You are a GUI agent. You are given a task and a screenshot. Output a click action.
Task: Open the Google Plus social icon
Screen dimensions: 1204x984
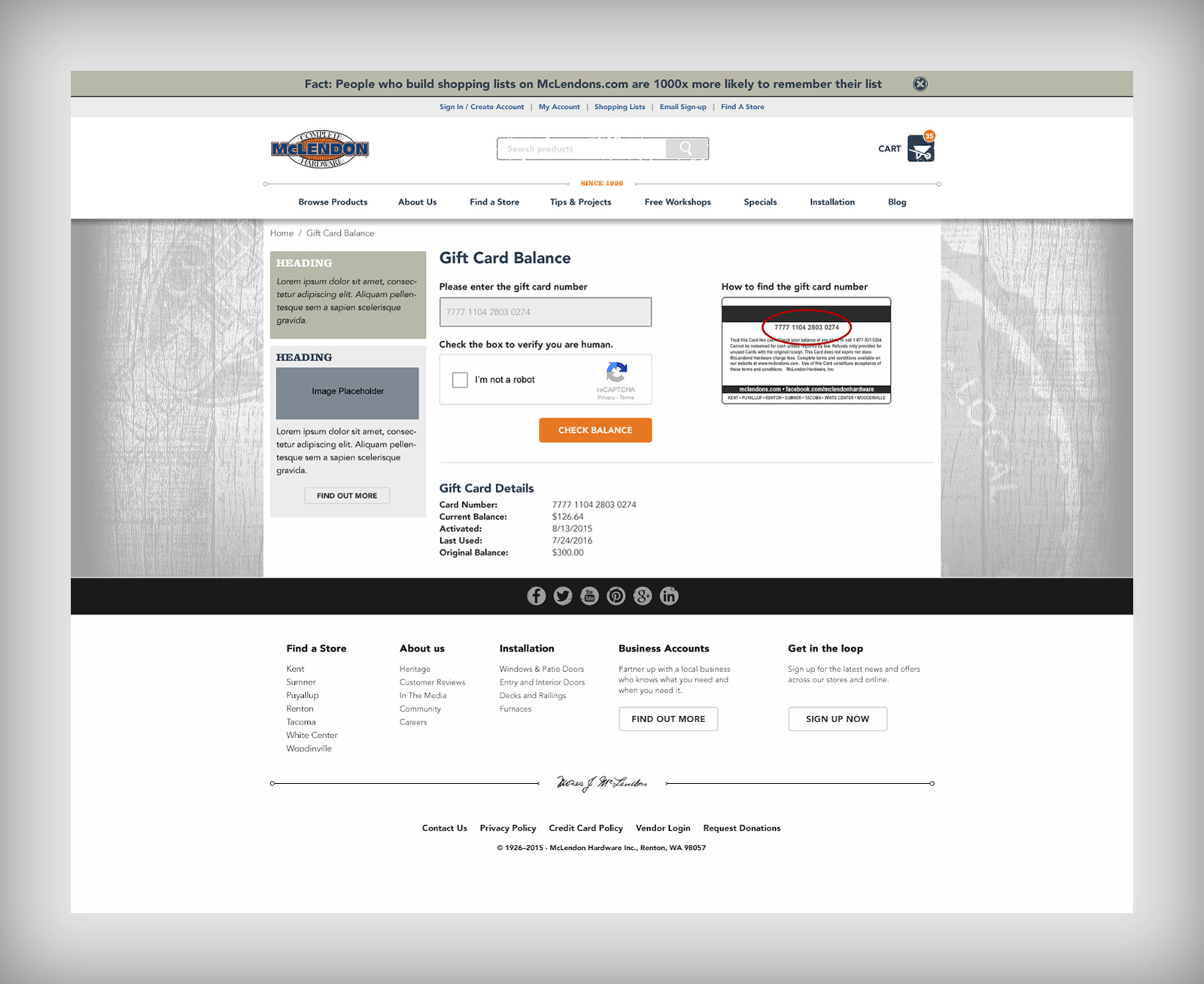tap(643, 596)
